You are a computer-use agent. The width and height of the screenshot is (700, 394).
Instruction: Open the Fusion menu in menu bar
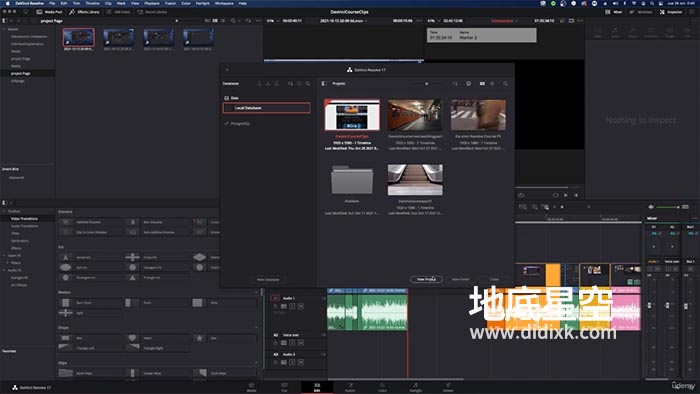(x=171, y=3)
